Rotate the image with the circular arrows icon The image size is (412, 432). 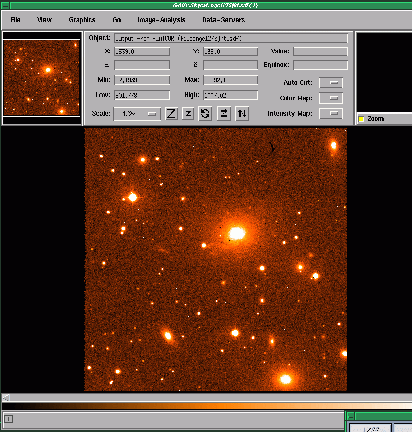(205, 114)
